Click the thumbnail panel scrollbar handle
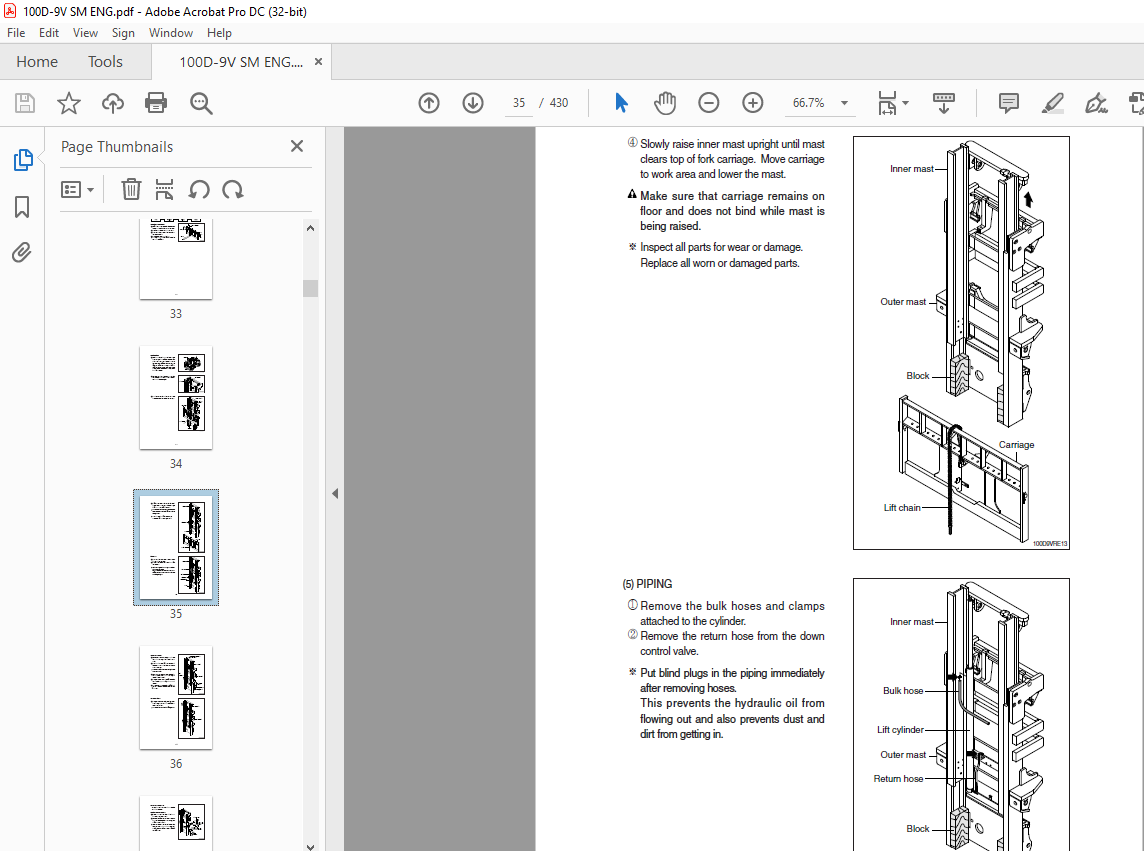 [x=310, y=288]
